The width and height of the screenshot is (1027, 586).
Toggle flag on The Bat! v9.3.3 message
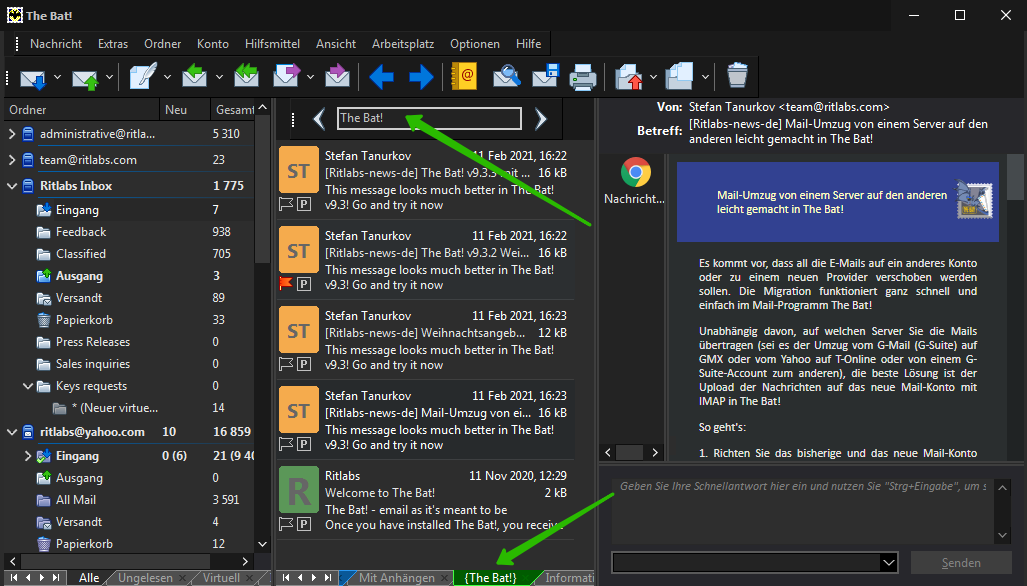point(286,204)
